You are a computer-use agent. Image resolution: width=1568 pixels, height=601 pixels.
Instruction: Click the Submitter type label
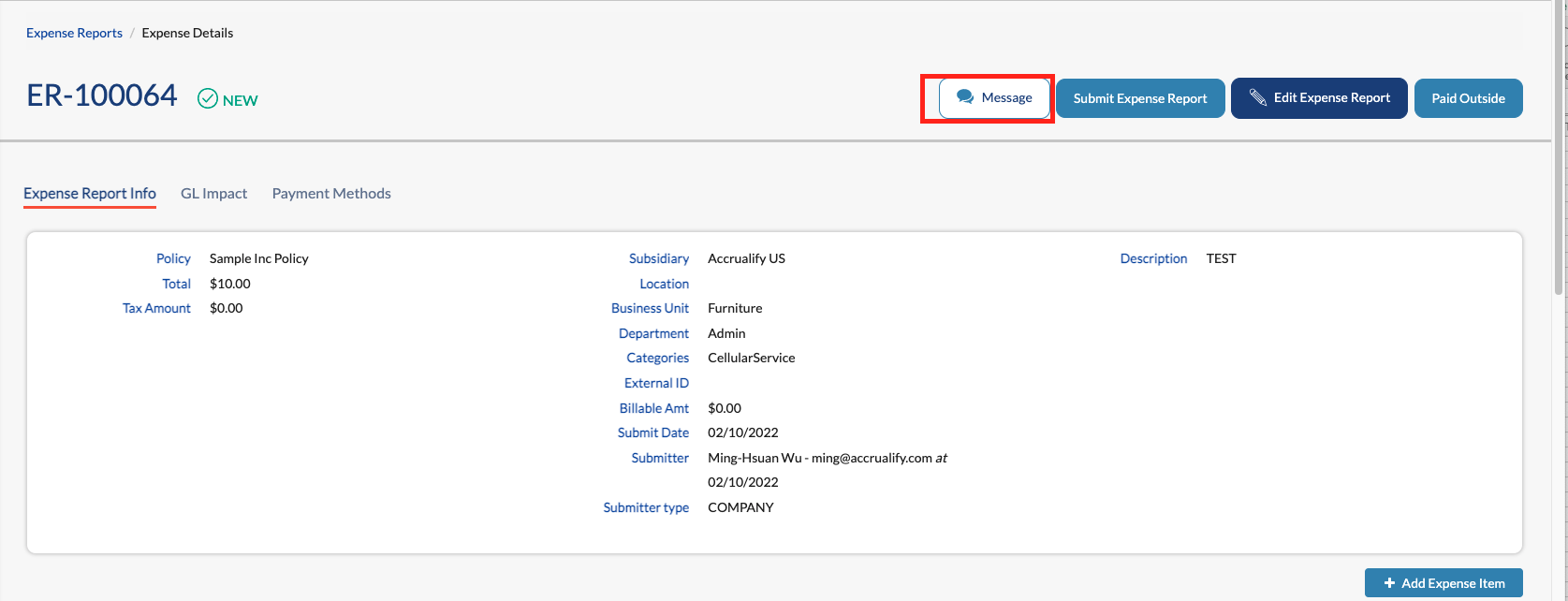(x=646, y=507)
